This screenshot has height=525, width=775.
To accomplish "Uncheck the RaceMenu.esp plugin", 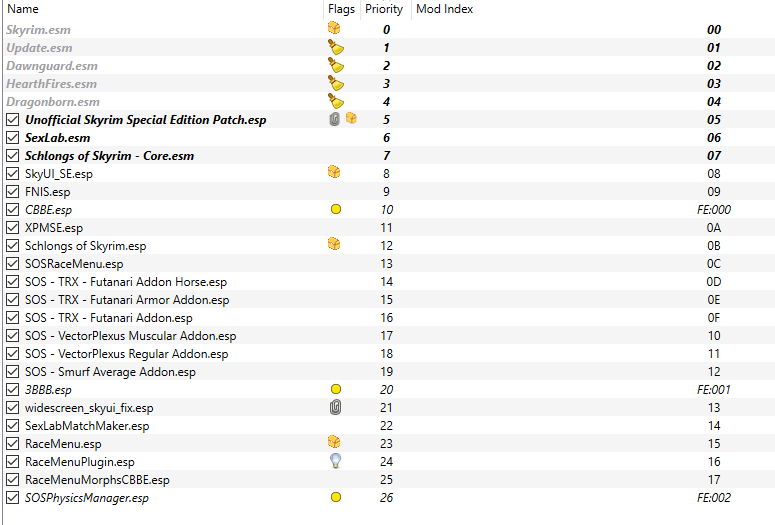I will click(13, 444).
